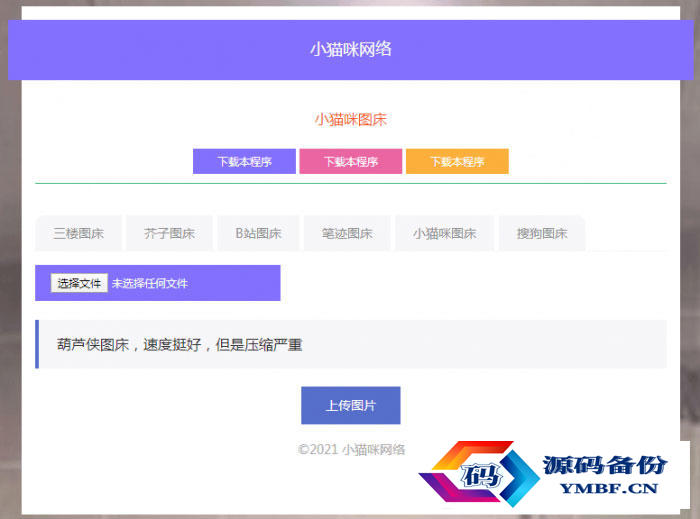
Task: Click the 选择文件 file chooser button
Action: pyautogui.click(x=79, y=283)
